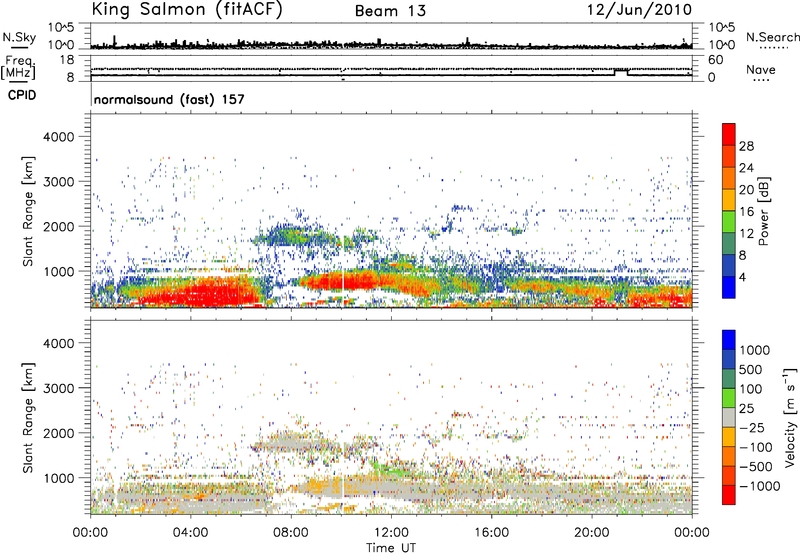The height and width of the screenshot is (554, 800).
Task: Click the frequency step near 21:00 UT
Action: pos(621,72)
